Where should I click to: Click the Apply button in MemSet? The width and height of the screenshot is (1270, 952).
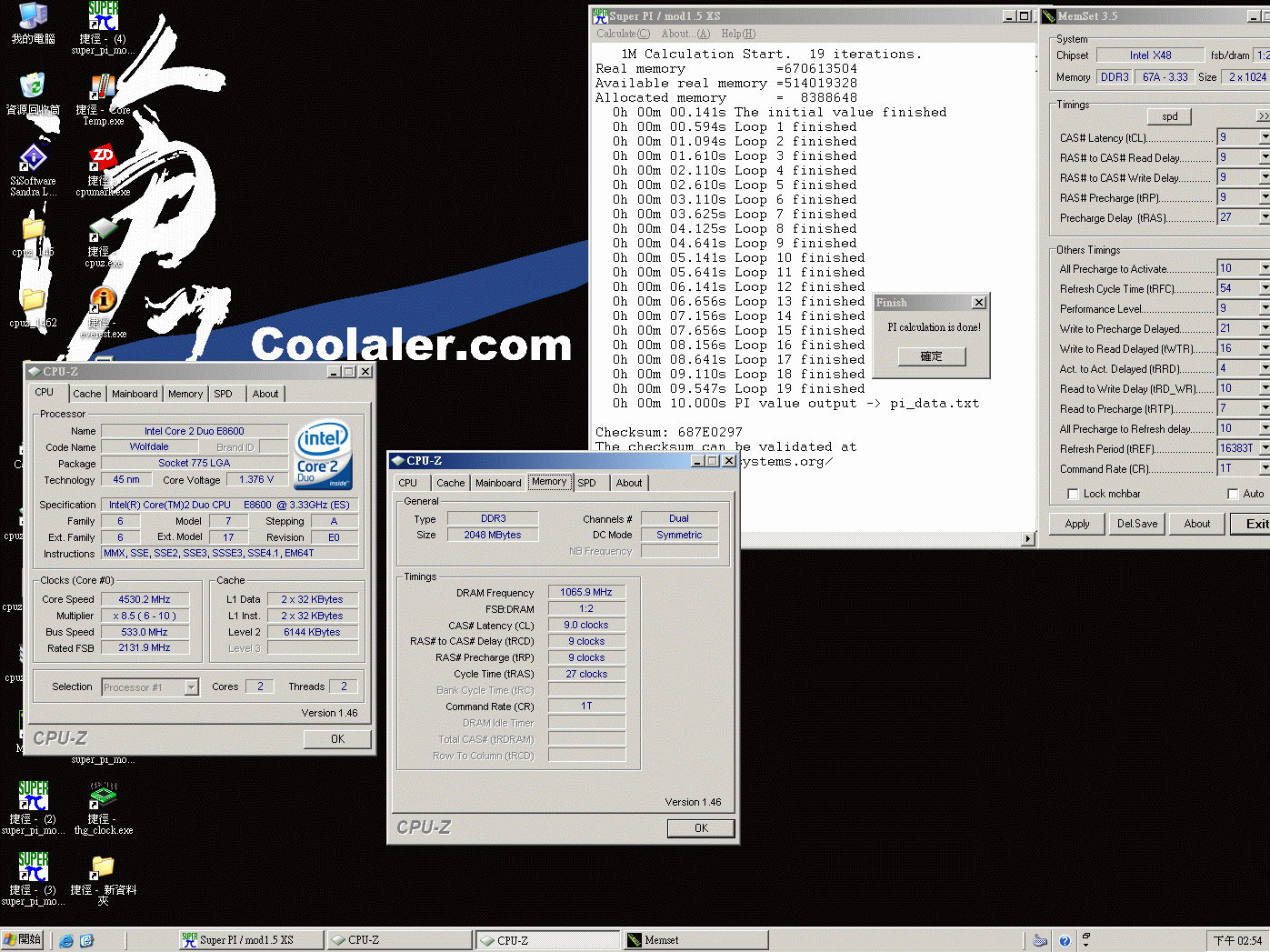(x=1077, y=524)
